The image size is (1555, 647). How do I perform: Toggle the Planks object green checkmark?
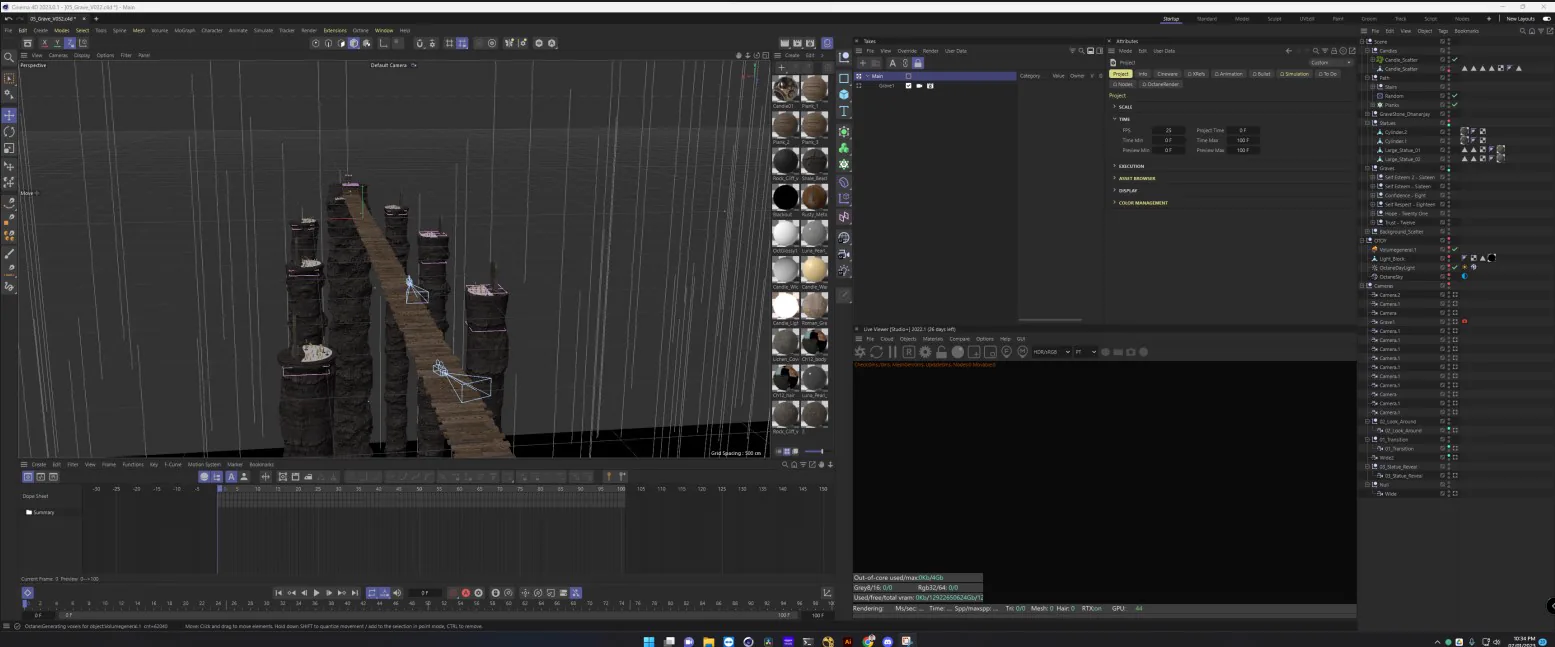1455,105
